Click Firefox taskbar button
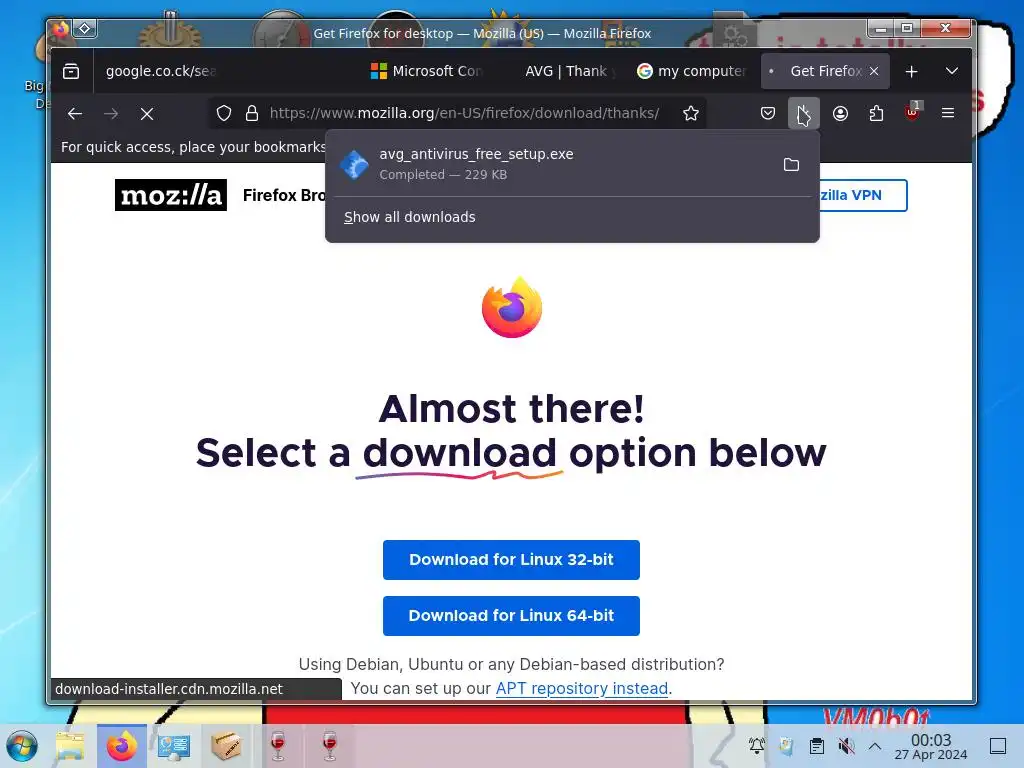Screen dimensions: 1024x768 pyautogui.click(x=121, y=746)
